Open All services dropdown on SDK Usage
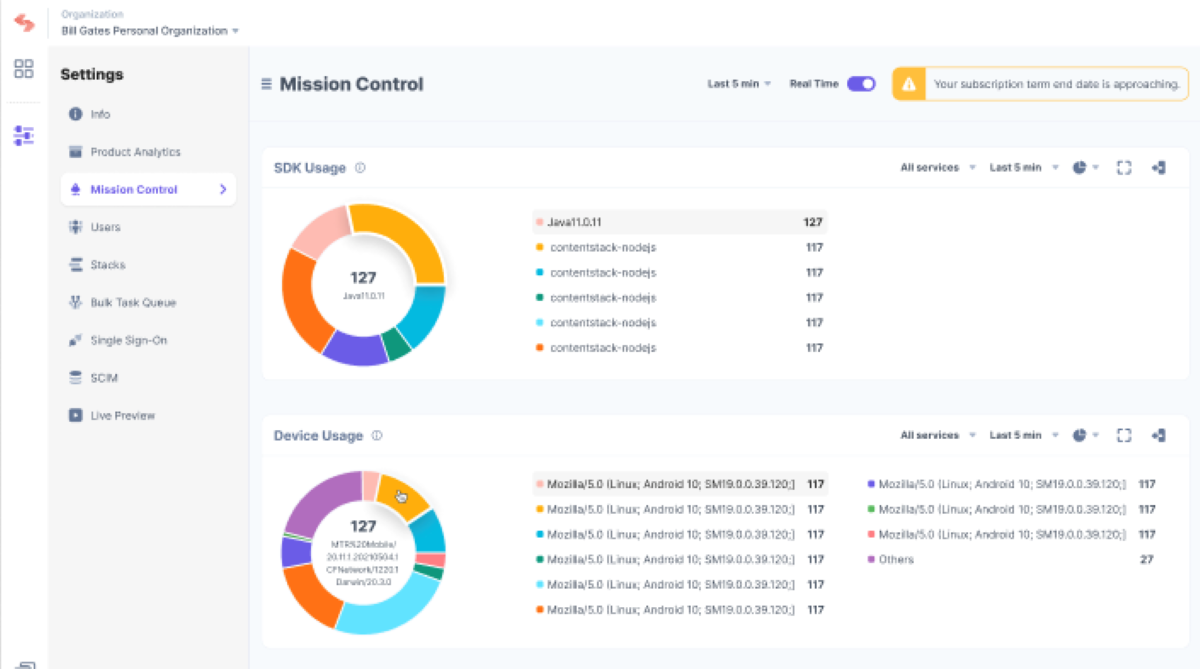The height and width of the screenshot is (669, 1200). coord(937,168)
